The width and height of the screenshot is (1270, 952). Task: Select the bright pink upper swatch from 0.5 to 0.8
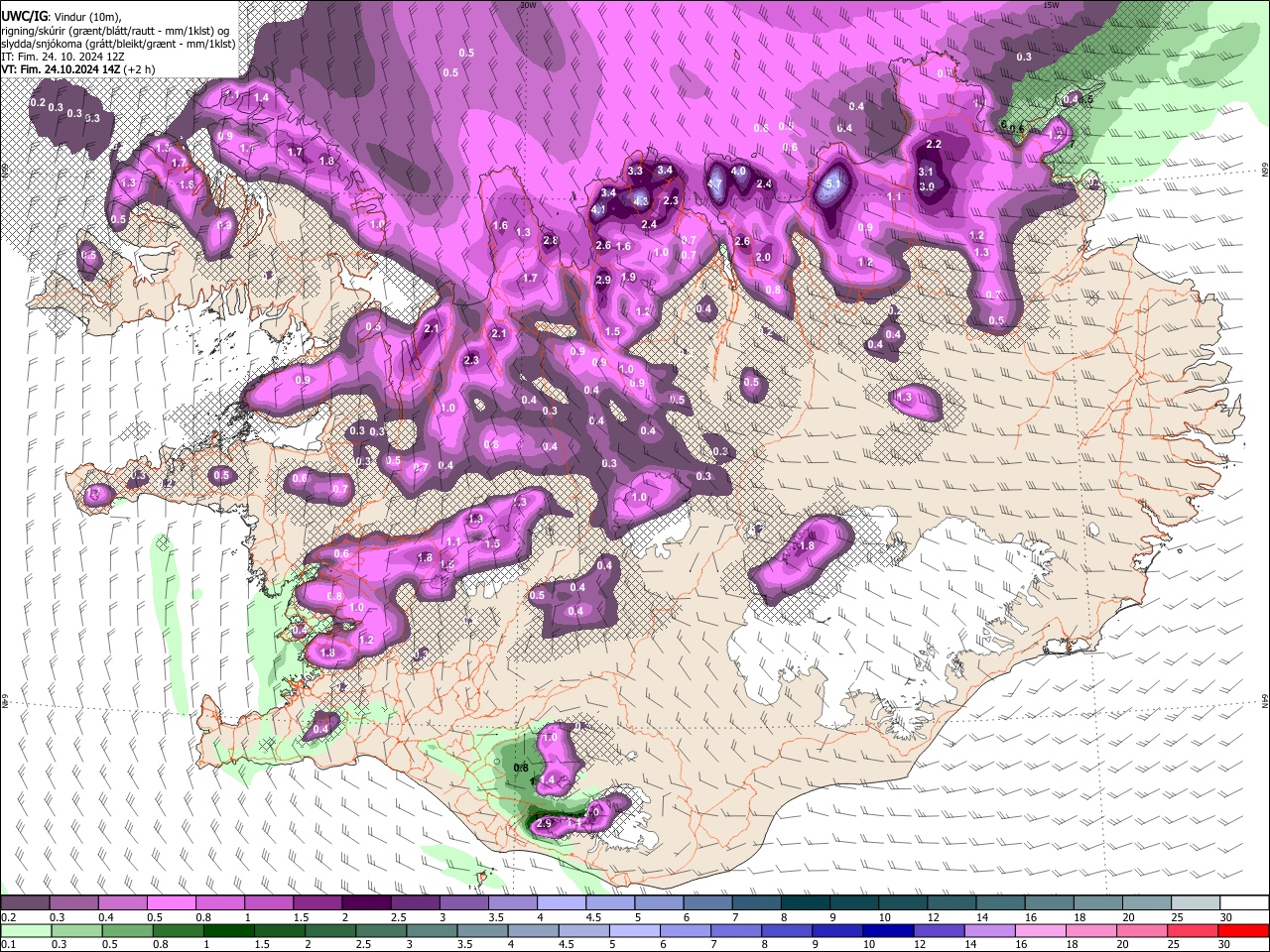172,903
